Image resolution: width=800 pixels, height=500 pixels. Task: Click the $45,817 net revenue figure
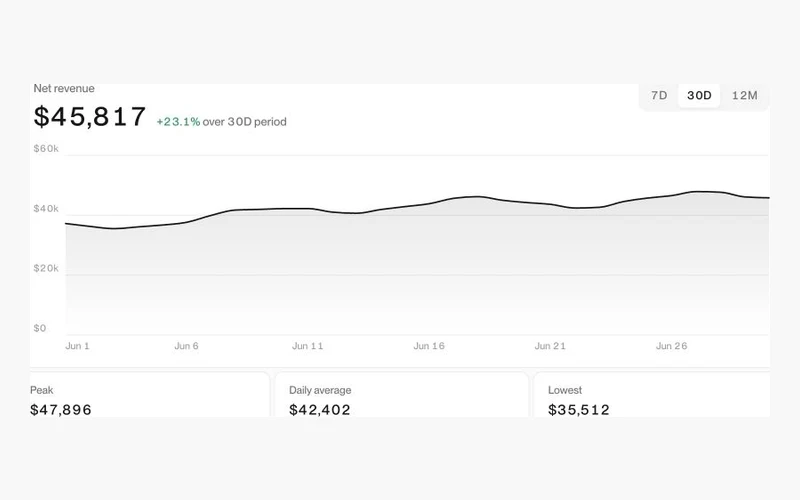pyautogui.click(x=90, y=116)
